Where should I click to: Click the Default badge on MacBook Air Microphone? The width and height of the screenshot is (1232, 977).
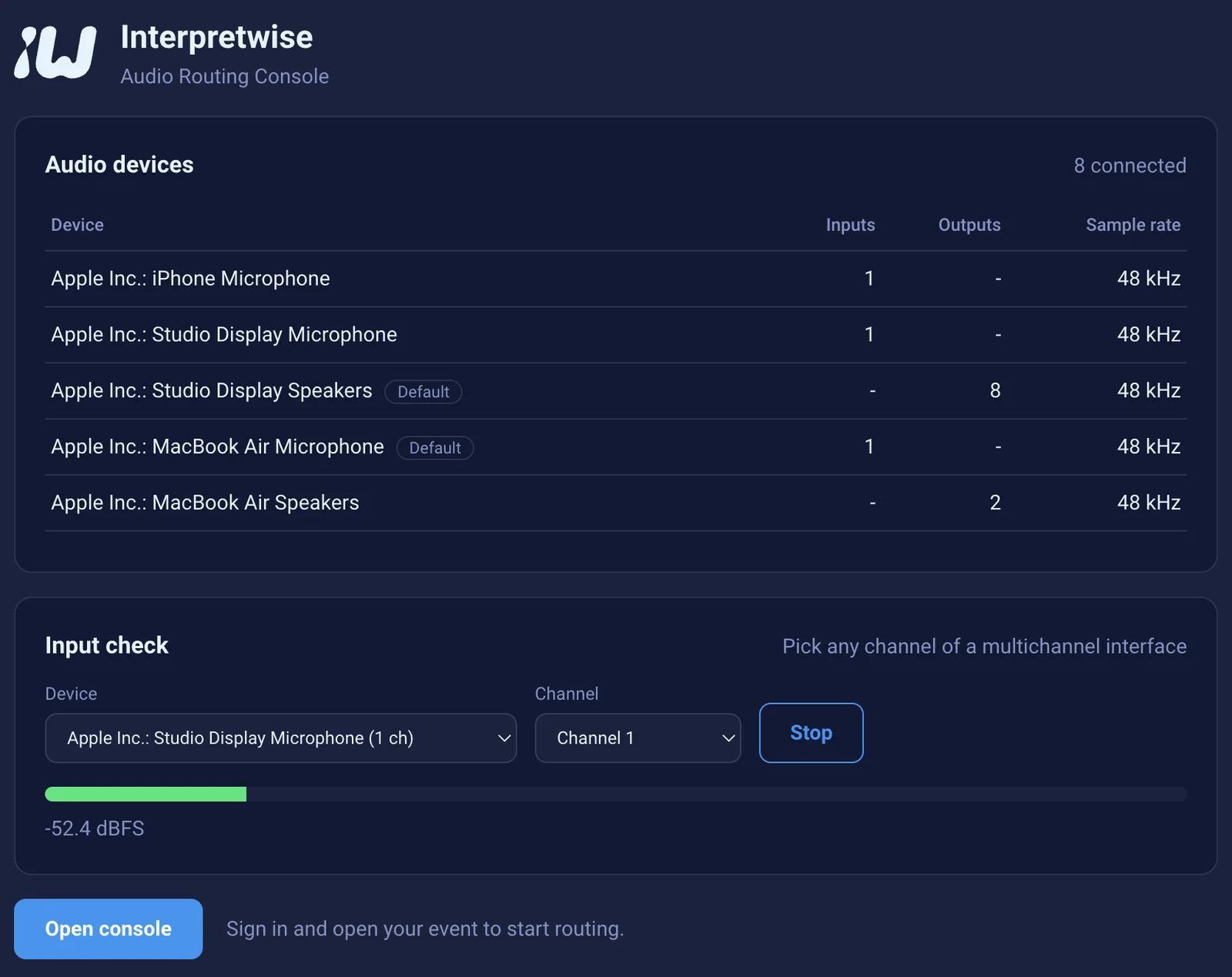[x=435, y=448]
